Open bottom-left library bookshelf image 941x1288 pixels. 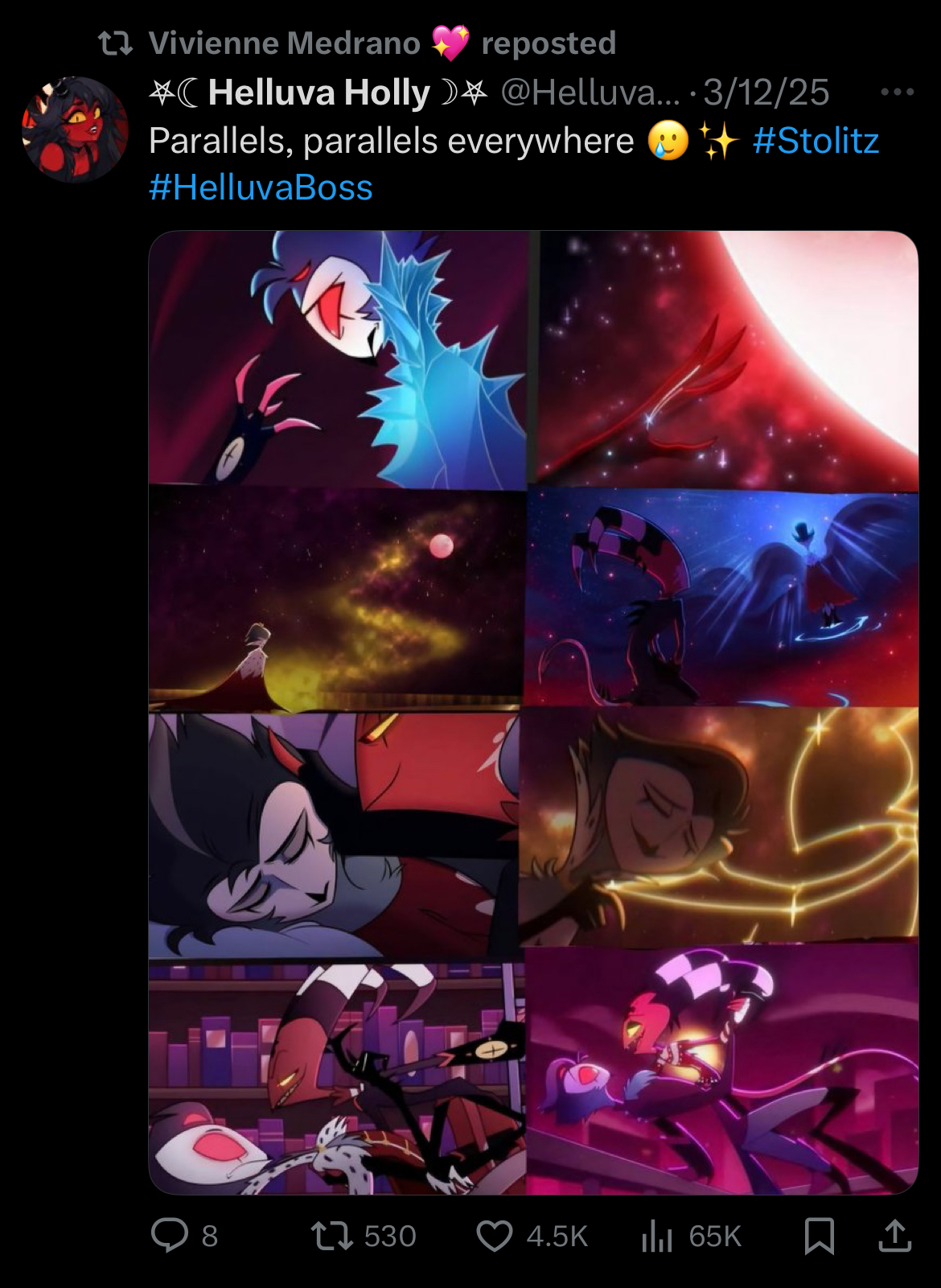click(x=336, y=1078)
